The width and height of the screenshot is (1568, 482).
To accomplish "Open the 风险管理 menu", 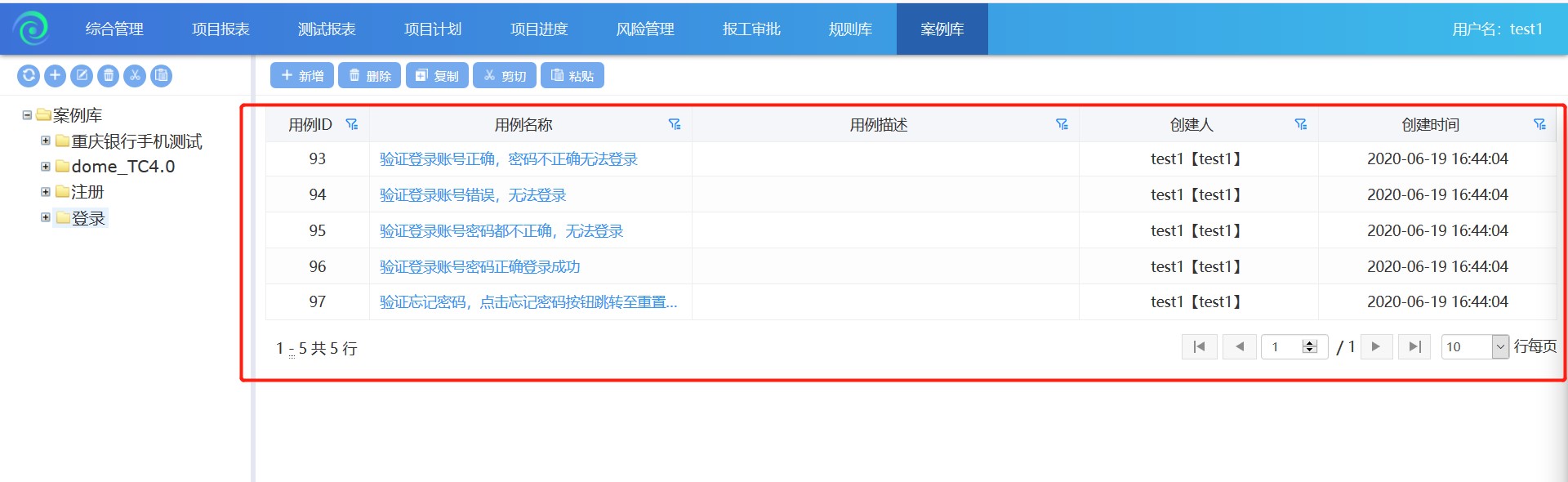I will pos(645,29).
